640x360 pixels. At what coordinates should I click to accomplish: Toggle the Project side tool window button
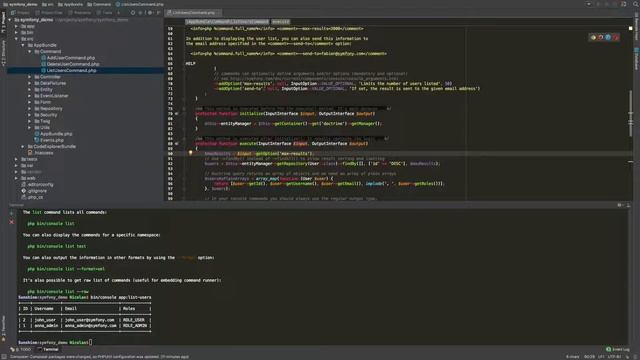point(3,22)
